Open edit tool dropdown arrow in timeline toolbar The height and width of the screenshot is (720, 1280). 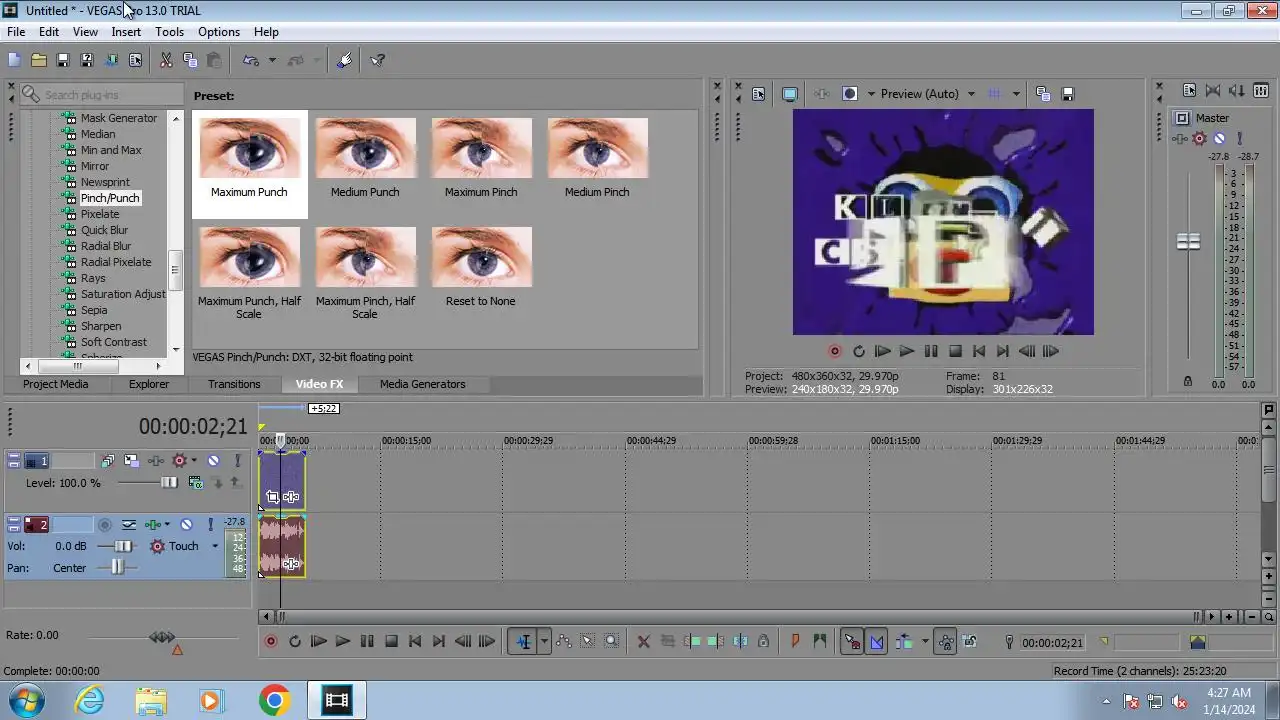[544, 642]
